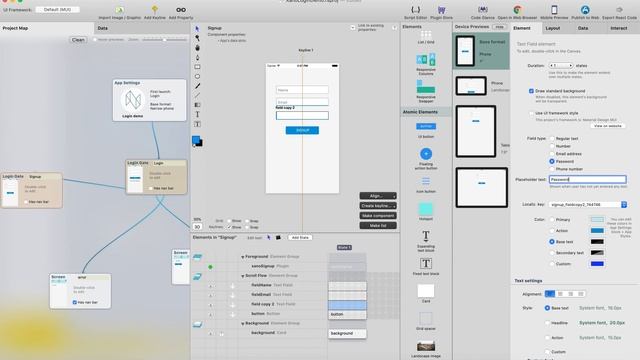The image size is (640, 360).
Task: Select the hand pan tool
Action: [x=197, y=48]
